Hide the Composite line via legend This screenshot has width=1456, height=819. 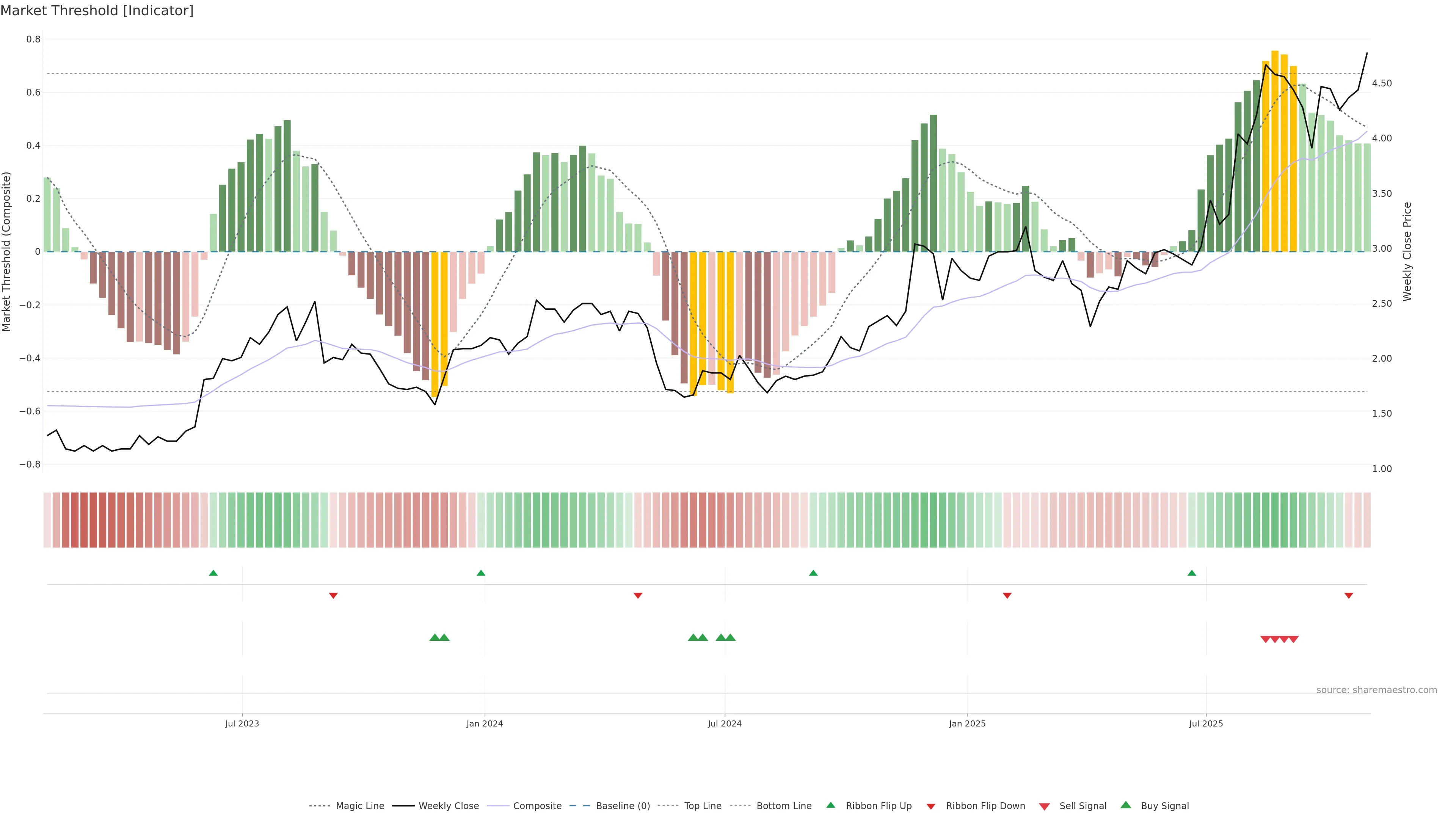[537, 806]
